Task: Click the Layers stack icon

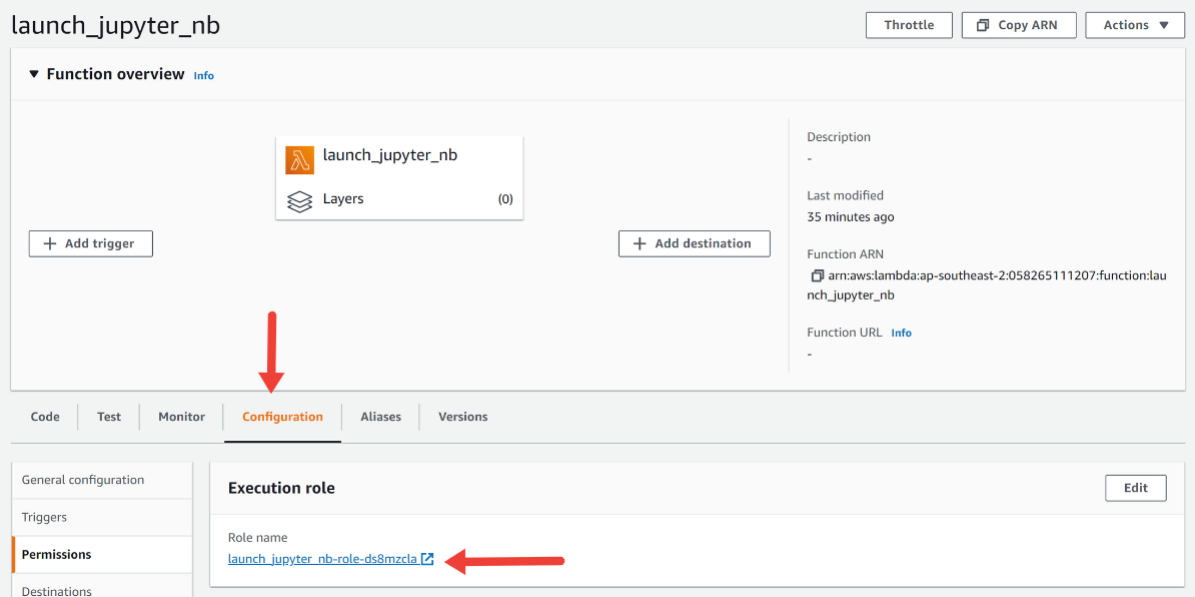Action: pyautogui.click(x=299, y=200)
